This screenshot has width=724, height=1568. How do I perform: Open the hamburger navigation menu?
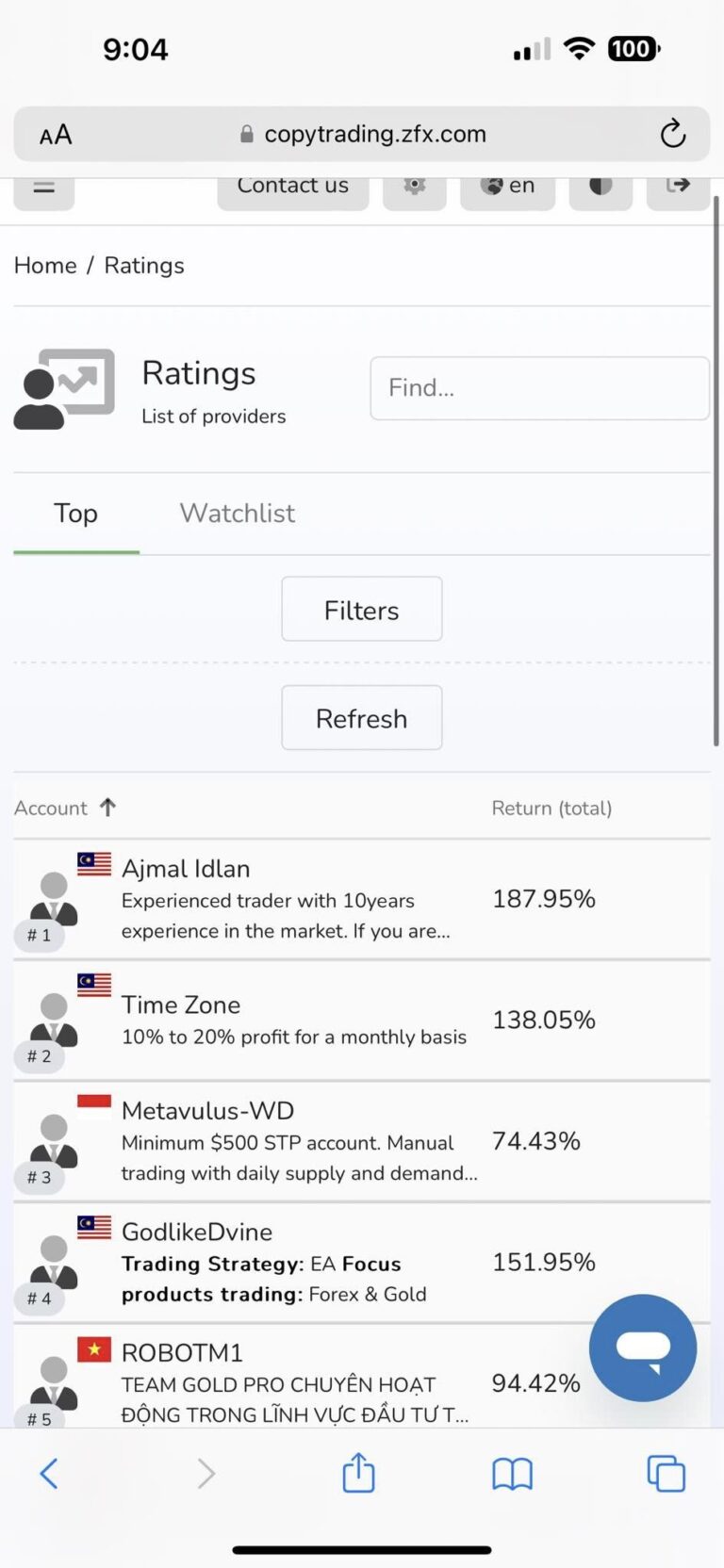pyautogui.click(x=43, y=187)
